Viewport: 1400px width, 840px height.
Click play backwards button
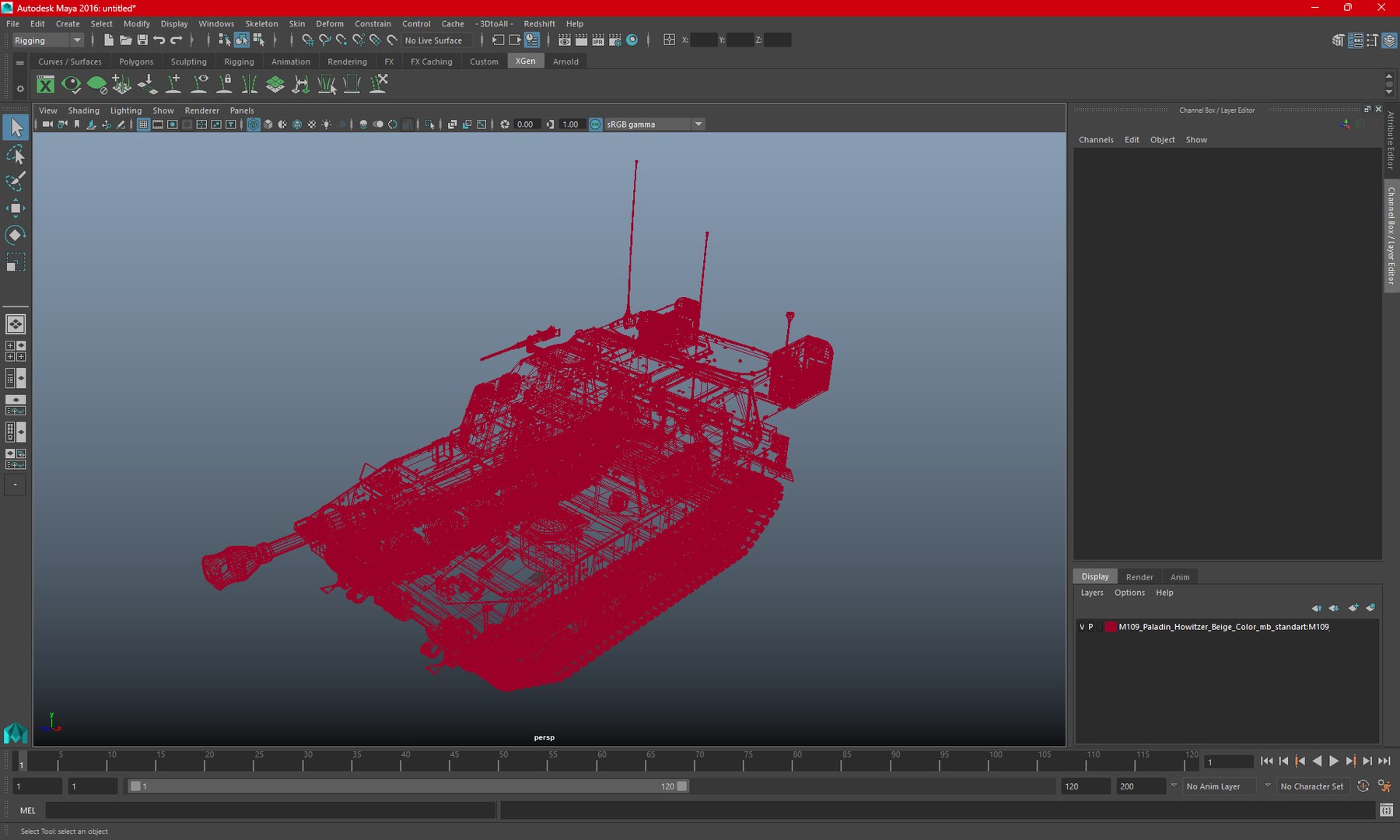[x=1317, y=761]
